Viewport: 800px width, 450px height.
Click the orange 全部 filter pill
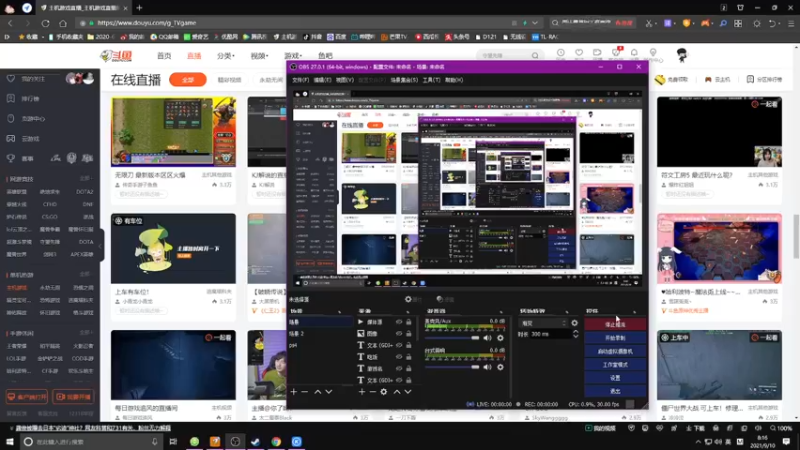pyautogui.click(x=188, y=80)
